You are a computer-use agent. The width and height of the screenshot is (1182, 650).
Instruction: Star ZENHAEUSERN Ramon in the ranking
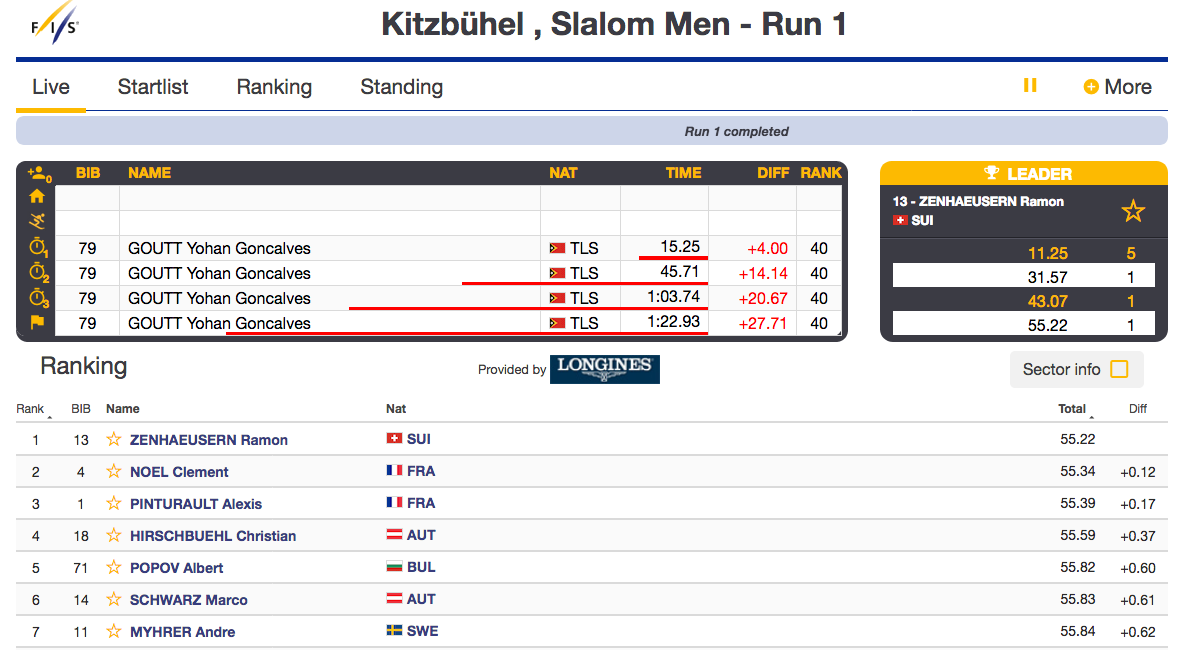114,439
